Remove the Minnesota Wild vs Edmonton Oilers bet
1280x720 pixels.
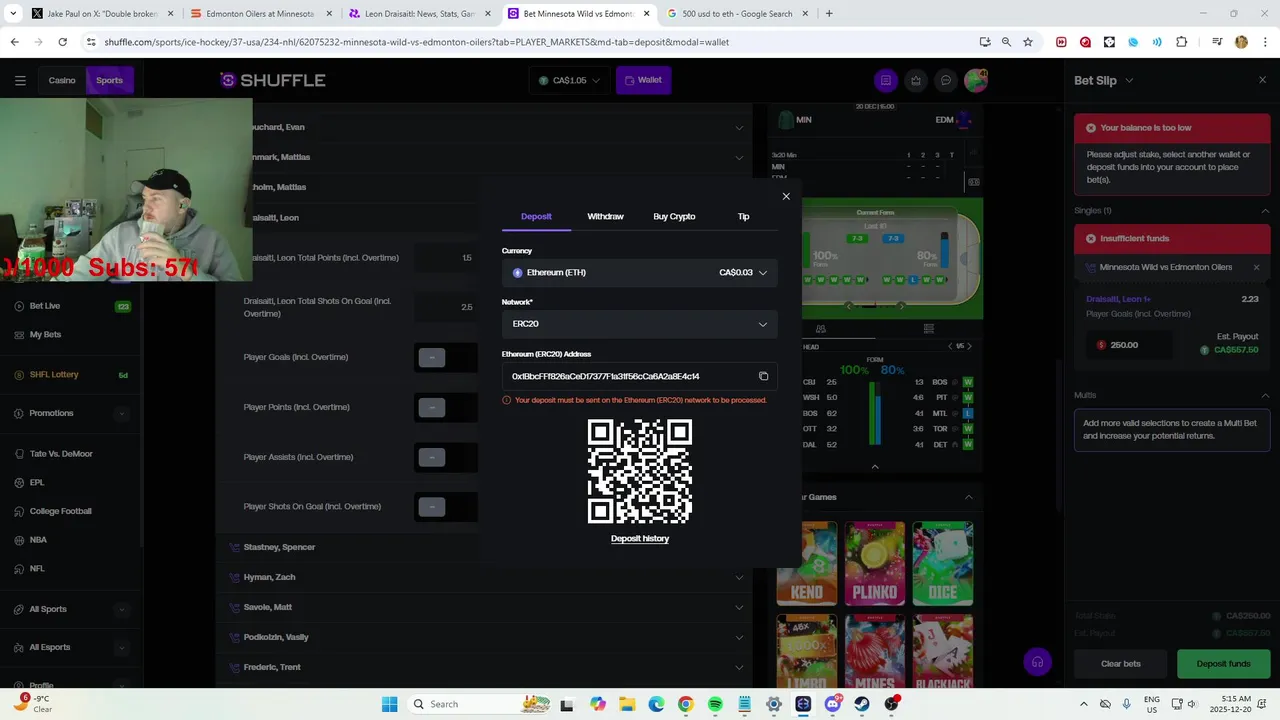tap(1256, 267)
